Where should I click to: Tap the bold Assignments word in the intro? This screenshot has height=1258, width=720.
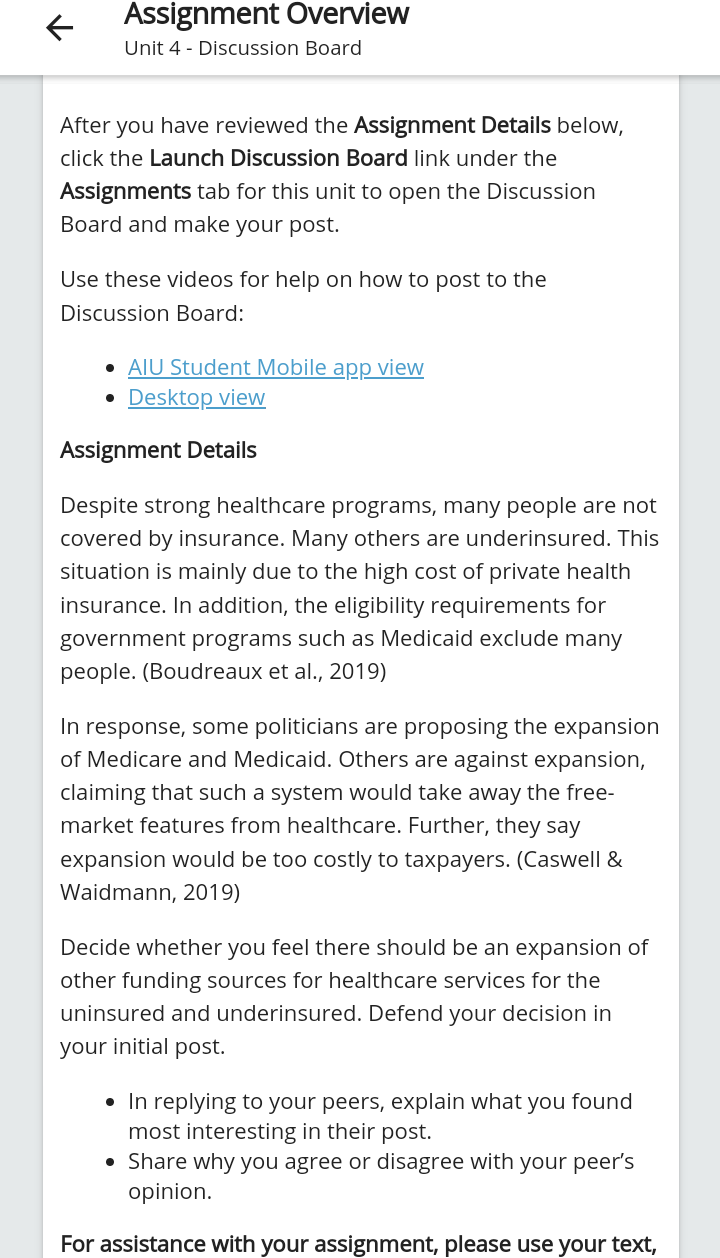coord(125,191)
